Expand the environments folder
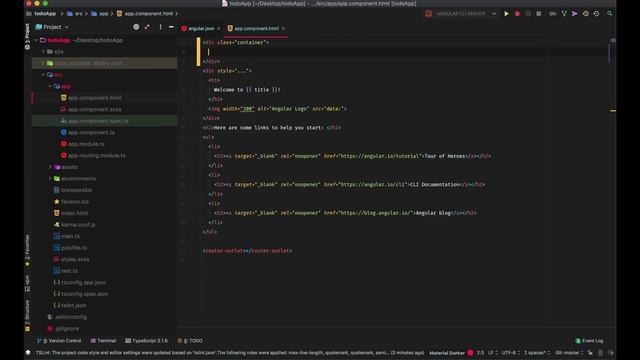The image size is (640, 360). pos(50,178)
